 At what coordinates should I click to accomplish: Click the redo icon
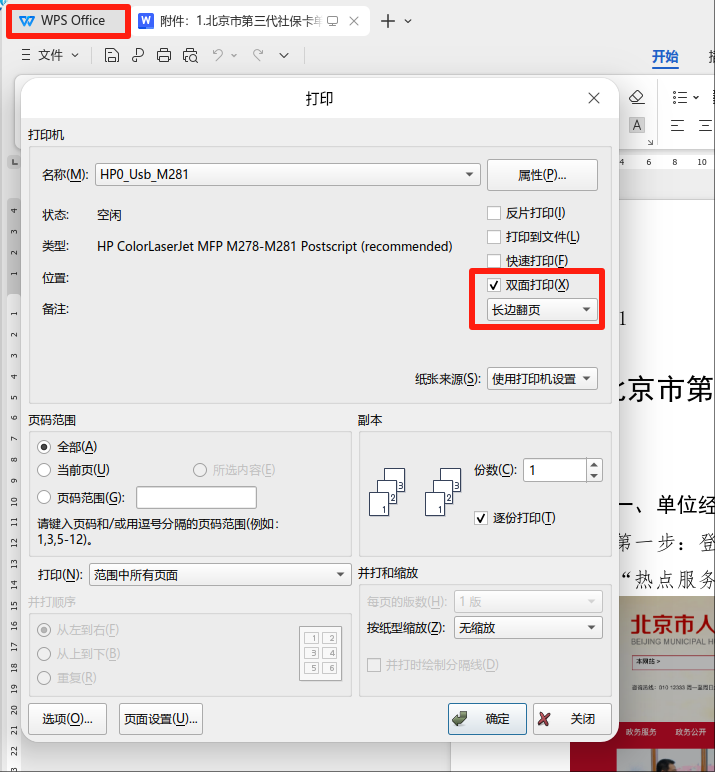click(x=258, y=55)
